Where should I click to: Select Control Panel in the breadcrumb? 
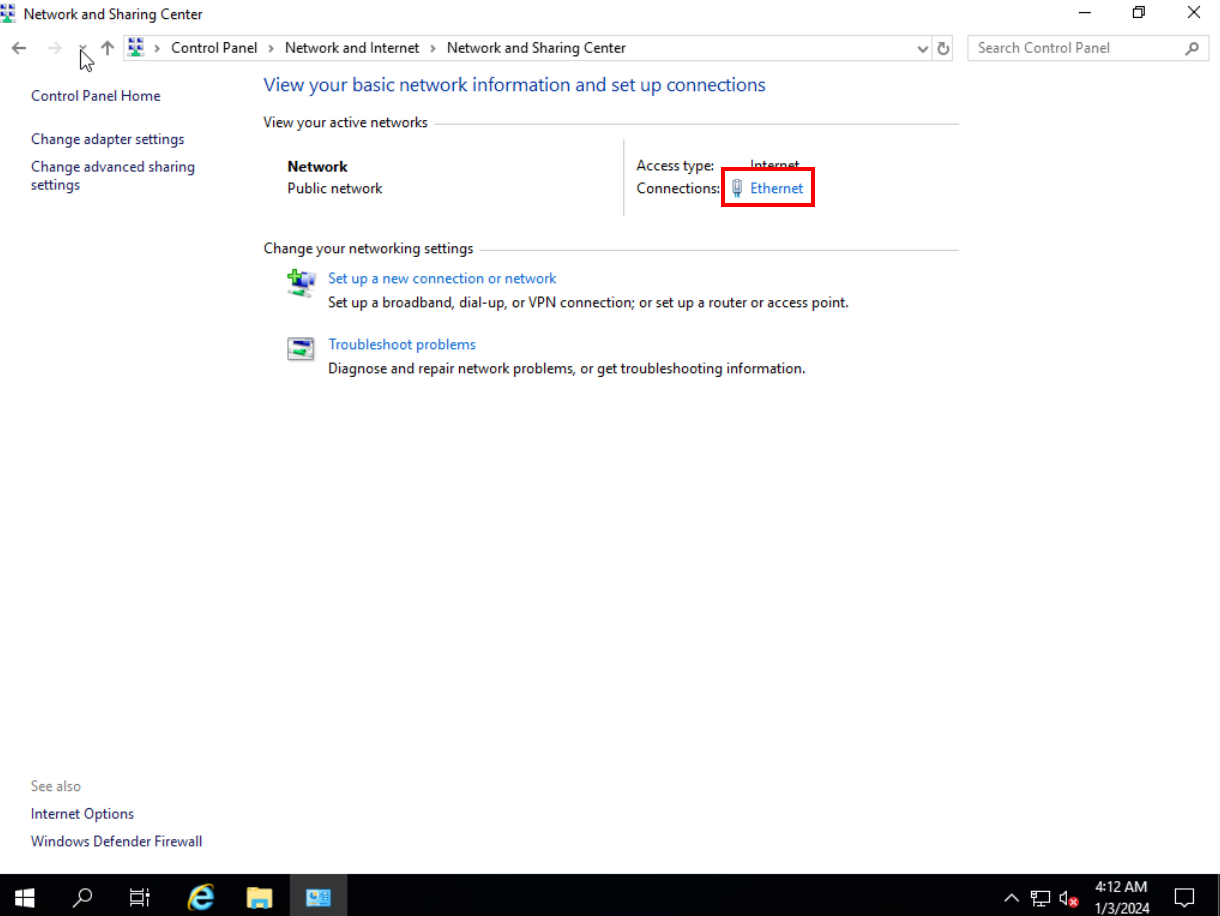(x=214, y=48)
